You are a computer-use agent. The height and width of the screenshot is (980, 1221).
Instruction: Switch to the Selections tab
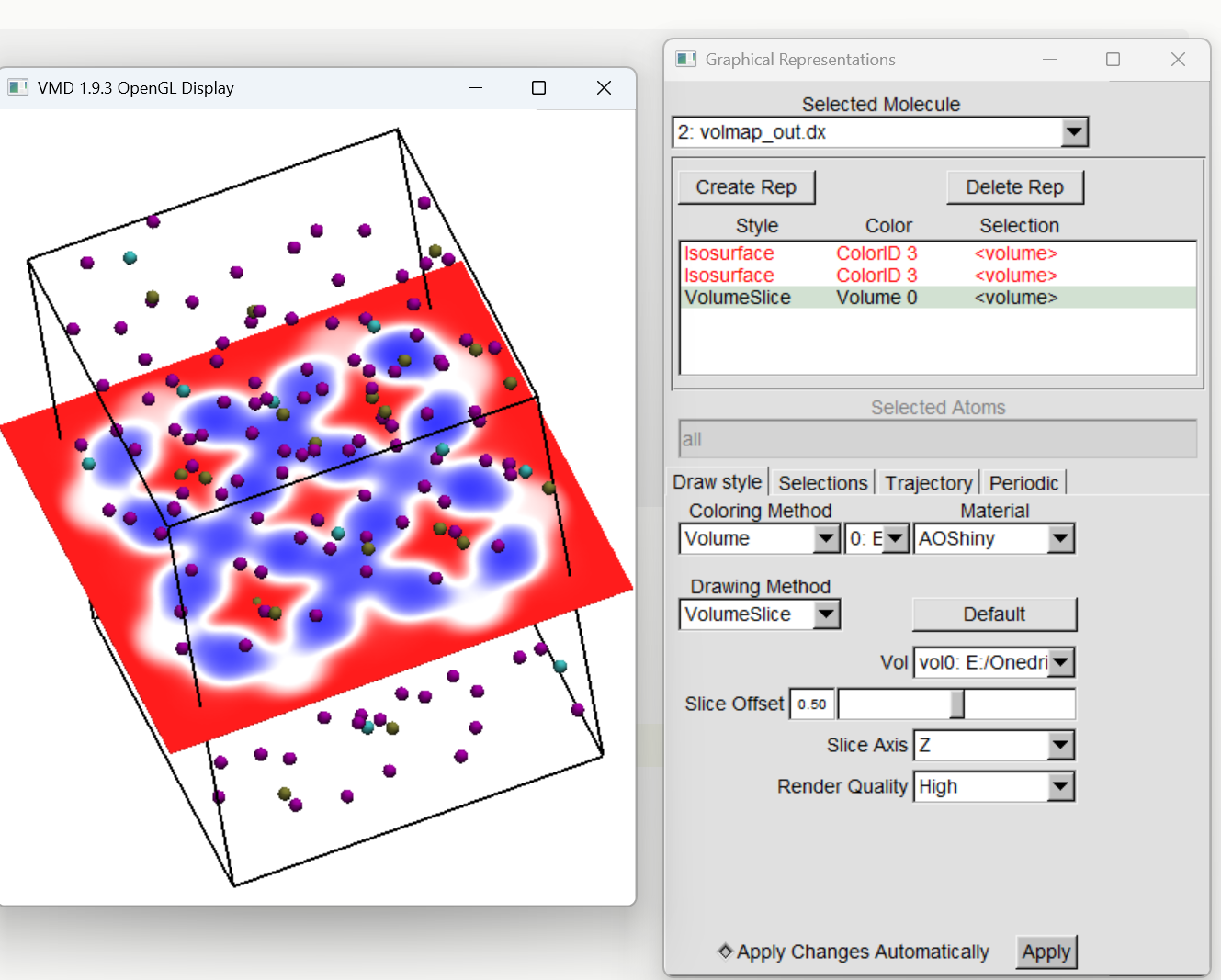pyautogui.click(x=822, y=483)
